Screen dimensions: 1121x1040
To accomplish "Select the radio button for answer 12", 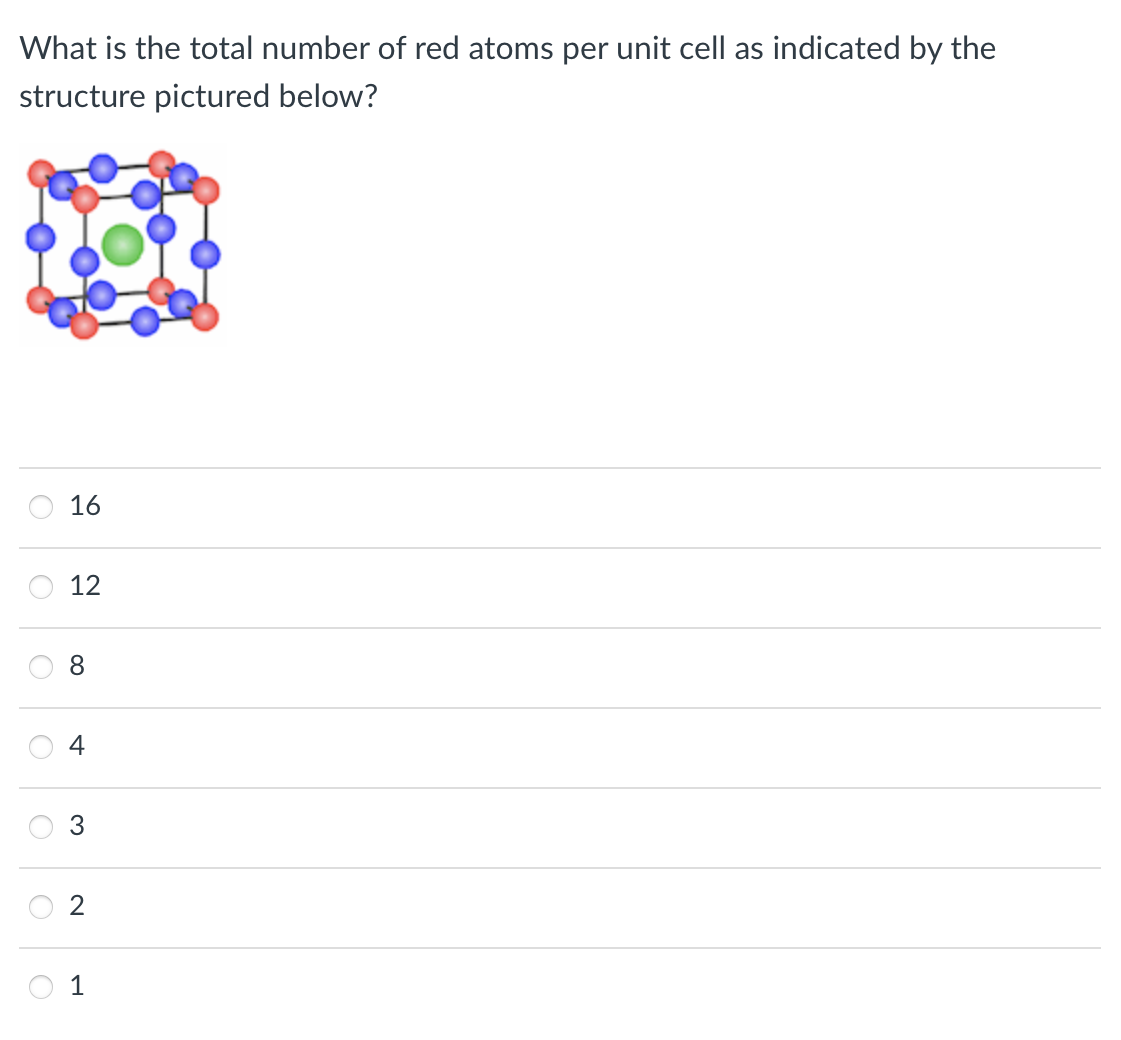I will tap(40, 586).
